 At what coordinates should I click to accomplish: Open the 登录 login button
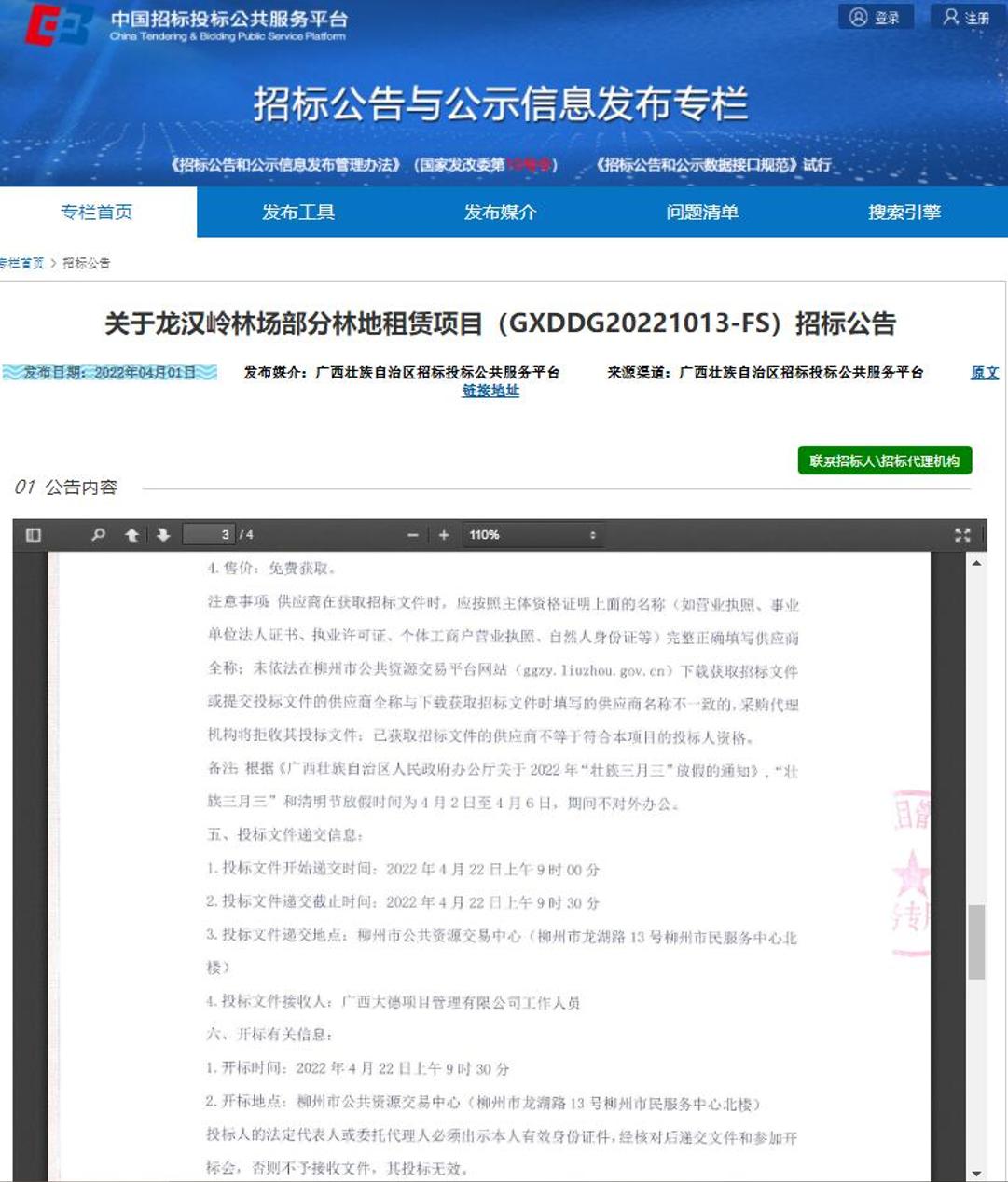point(875,17)
